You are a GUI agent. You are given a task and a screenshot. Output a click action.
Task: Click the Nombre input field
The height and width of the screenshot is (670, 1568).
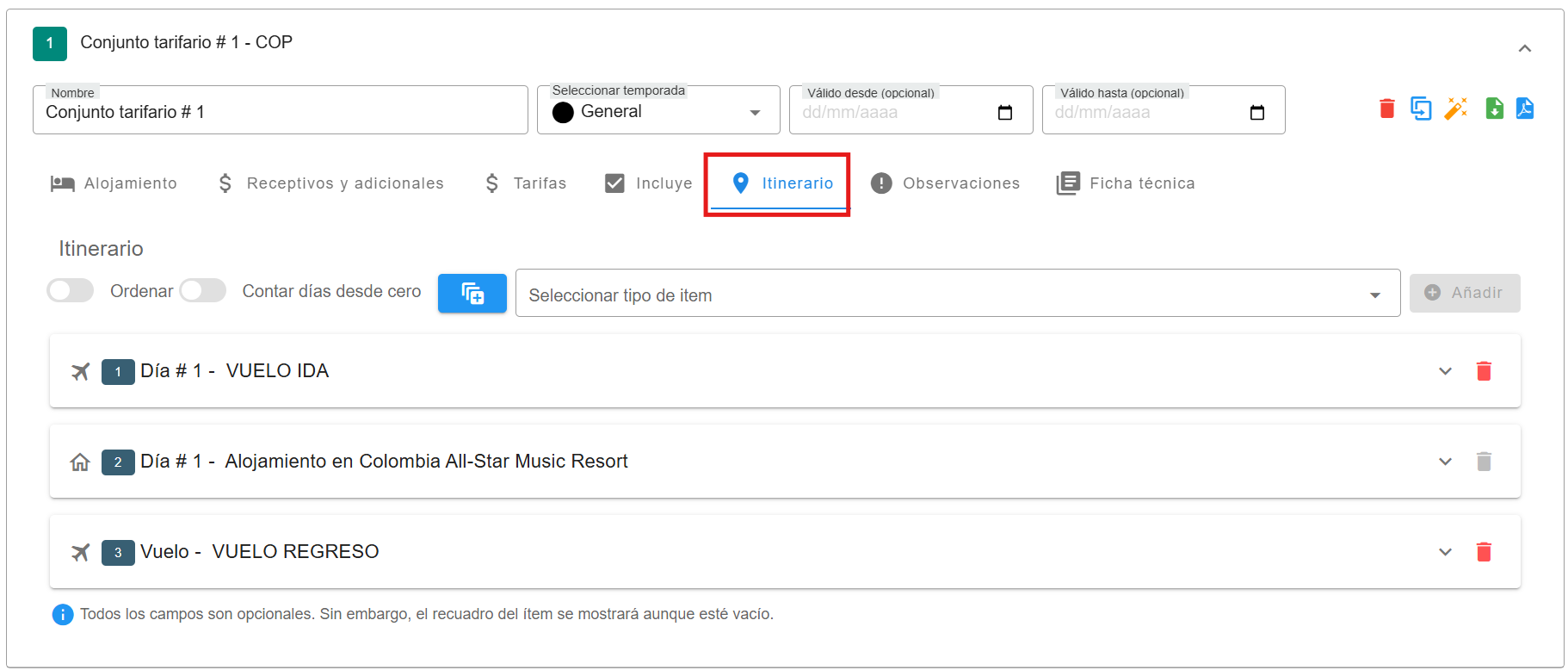pos(280,112)
